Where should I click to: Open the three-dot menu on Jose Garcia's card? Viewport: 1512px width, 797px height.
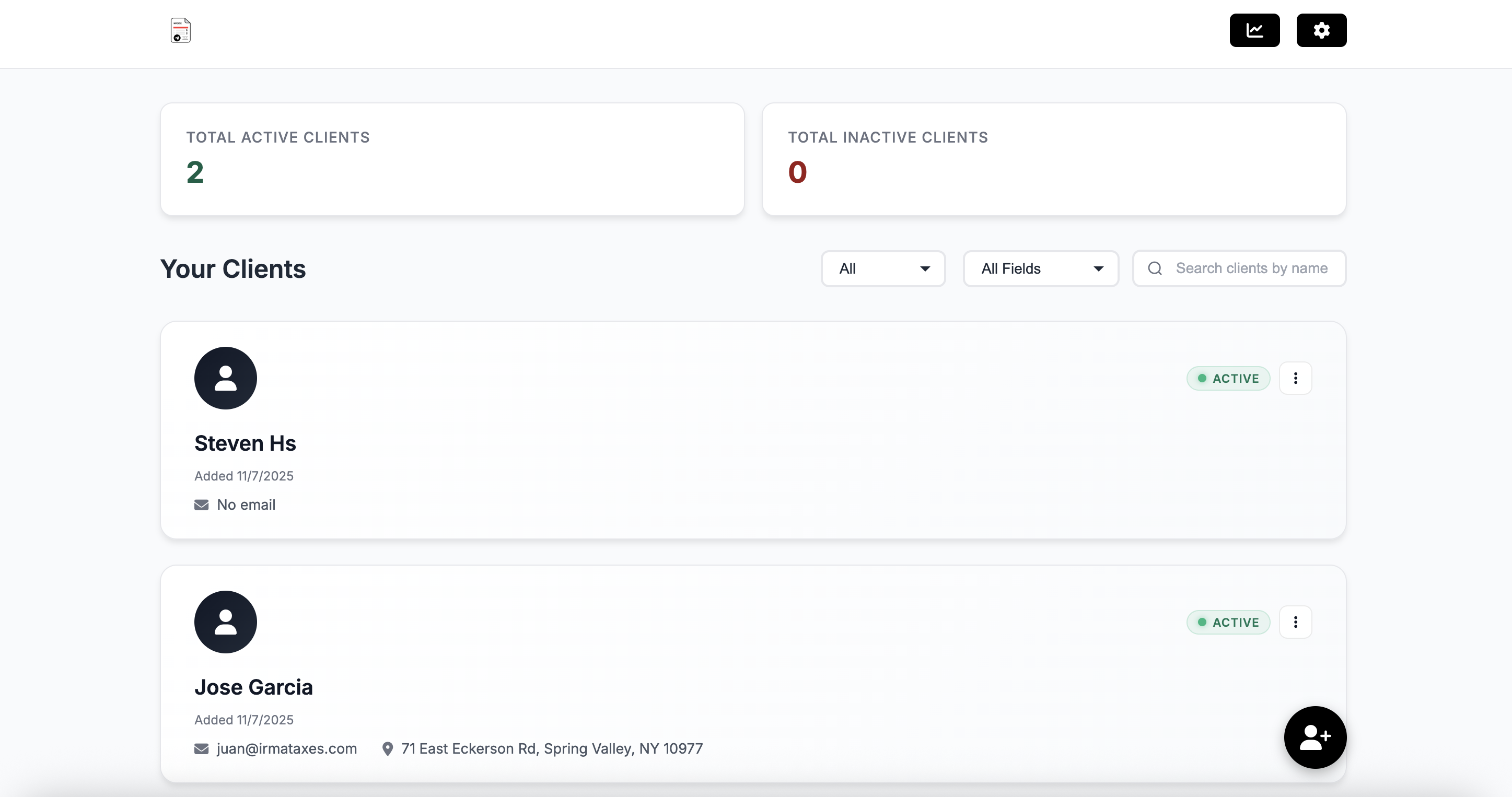1296,622
